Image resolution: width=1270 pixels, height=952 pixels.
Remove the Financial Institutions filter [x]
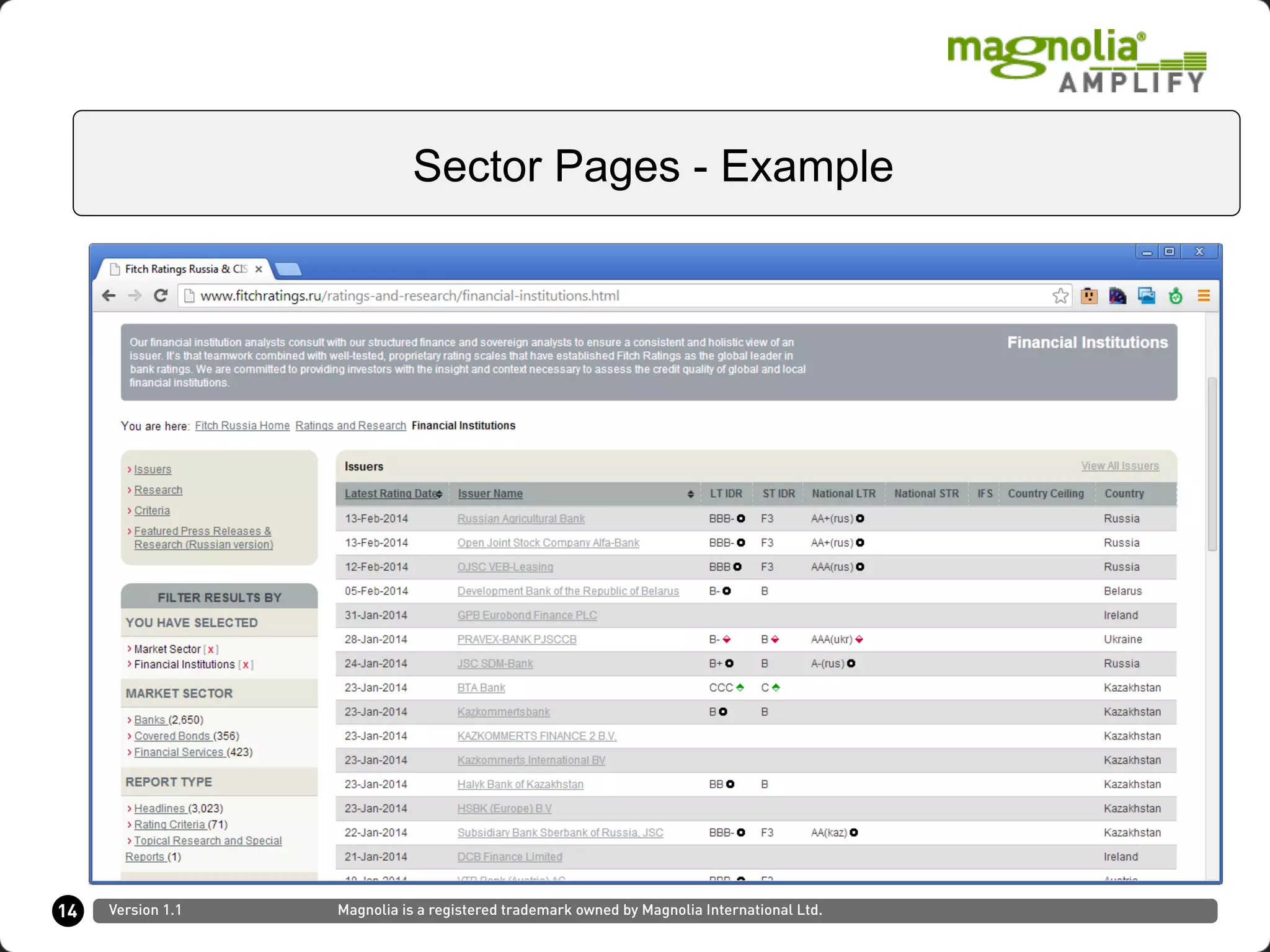[246, 664]
